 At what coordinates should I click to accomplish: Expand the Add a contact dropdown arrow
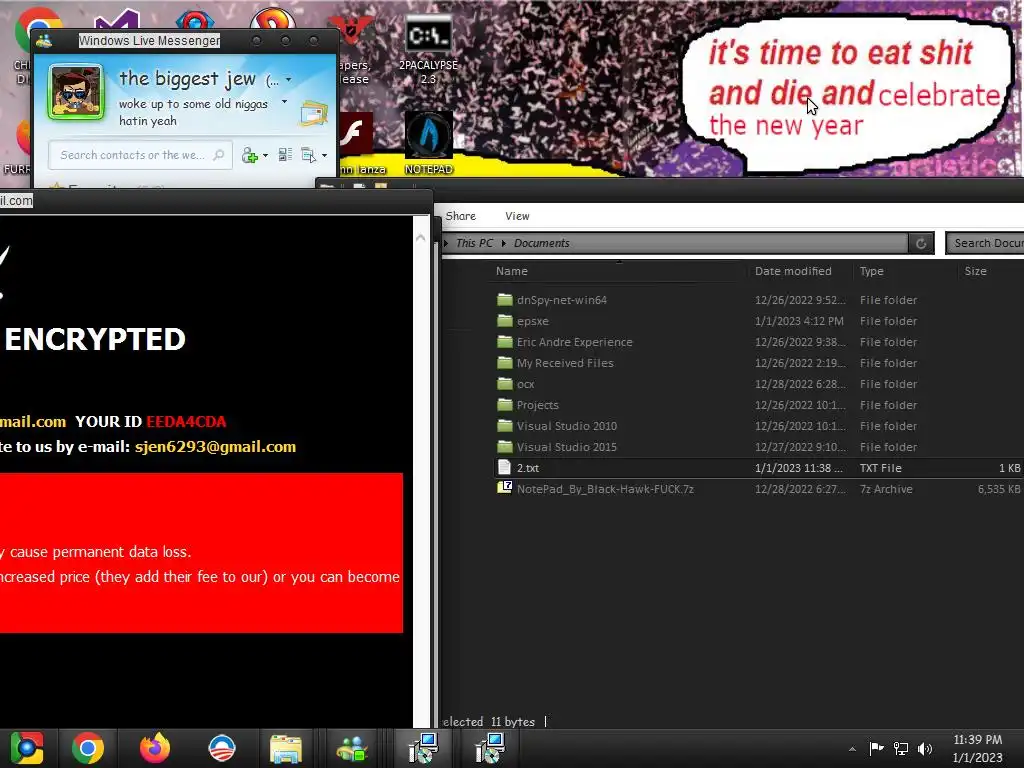tap(265, 155)
